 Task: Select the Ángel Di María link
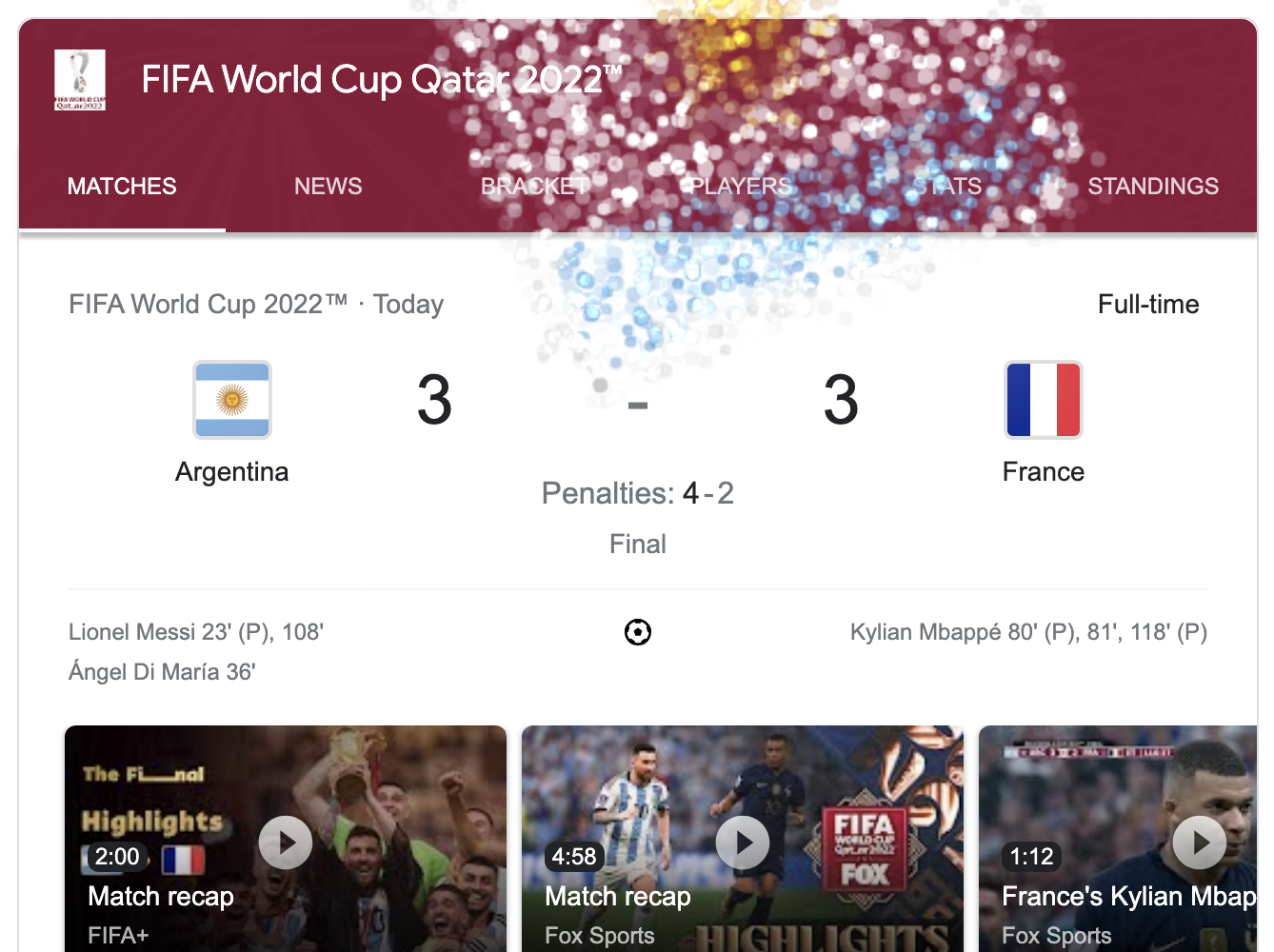click(x=162, y=672)
